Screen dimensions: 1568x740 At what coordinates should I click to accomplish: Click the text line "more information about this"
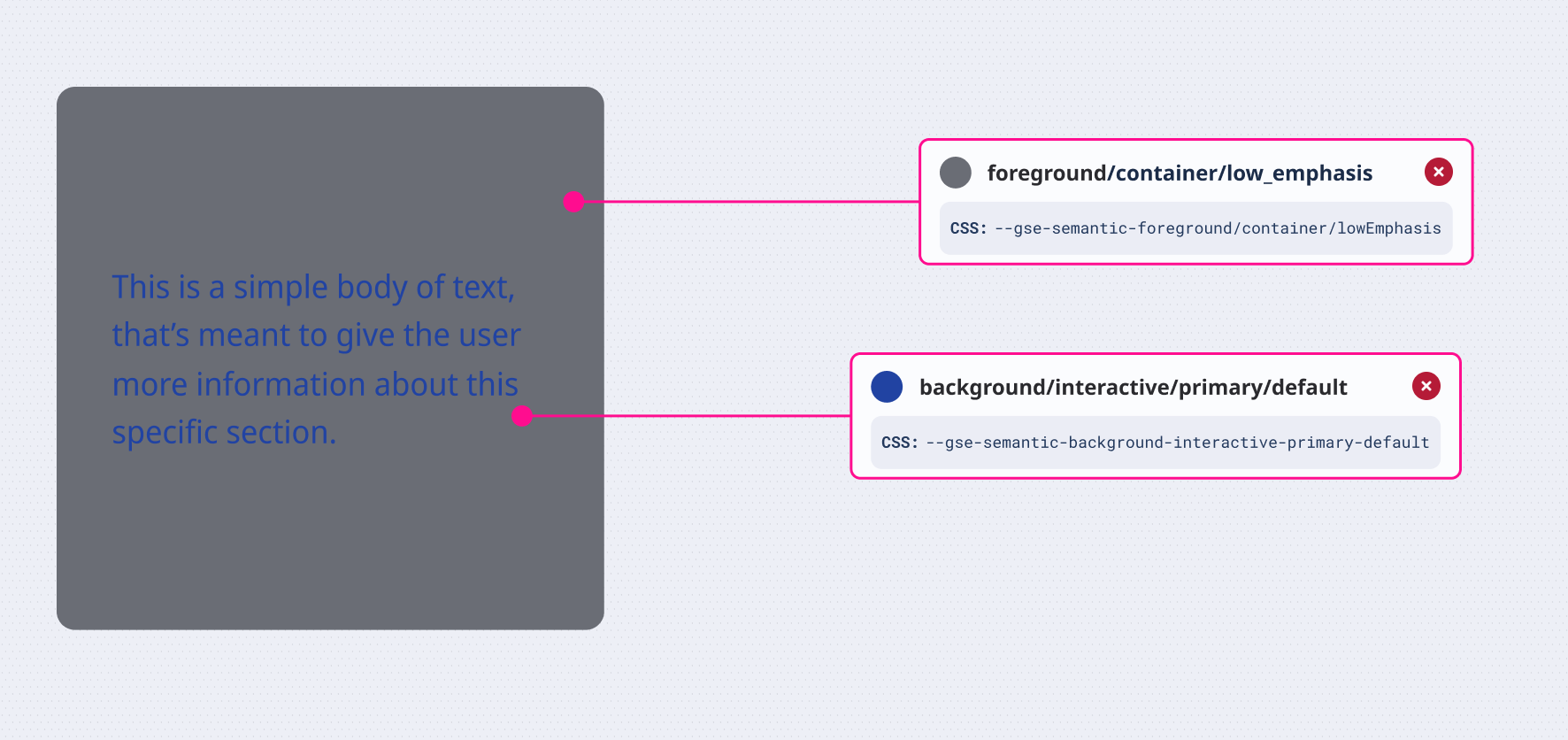tap(315, 385)
